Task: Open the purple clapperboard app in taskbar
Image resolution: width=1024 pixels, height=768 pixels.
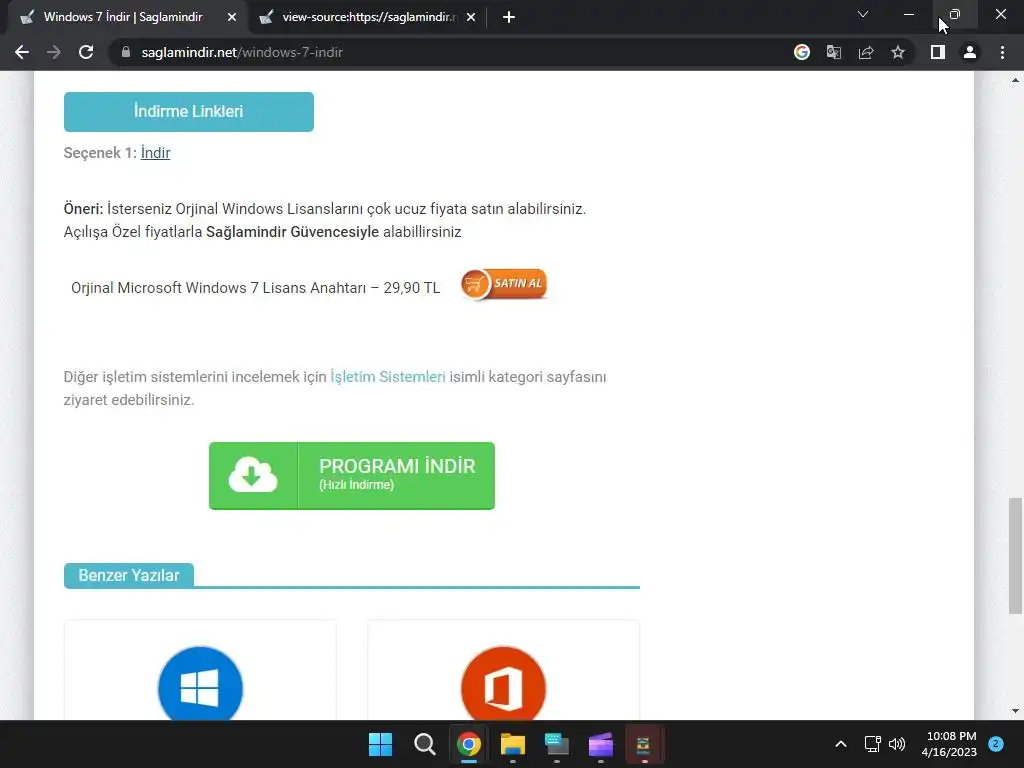Action: [x=601, y=744]
